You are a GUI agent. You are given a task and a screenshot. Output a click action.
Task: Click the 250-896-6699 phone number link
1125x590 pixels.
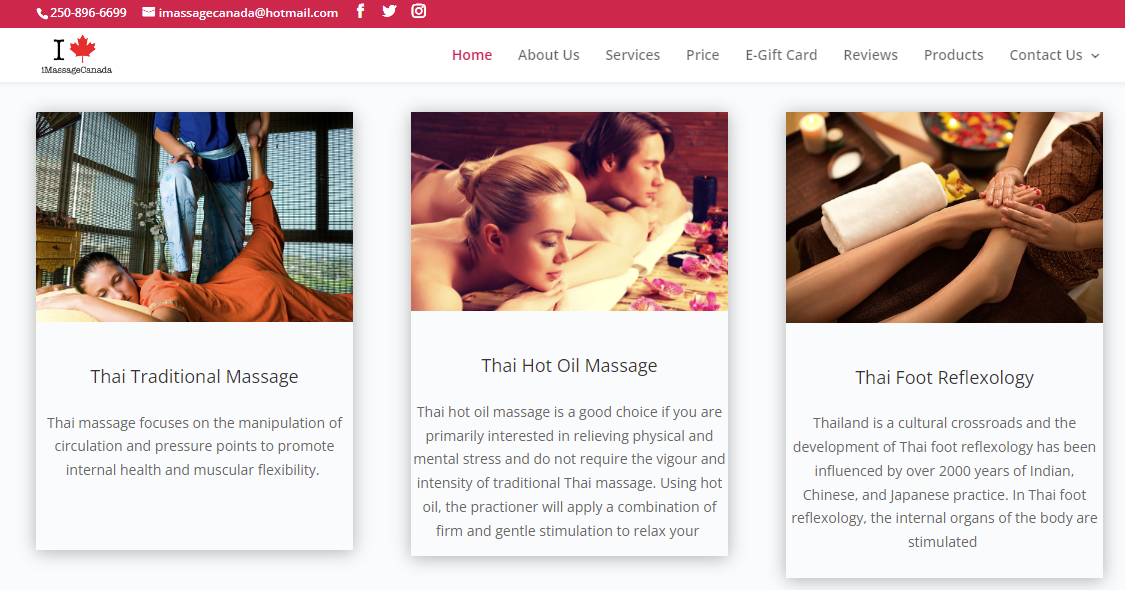pyautogui.click(x=88, y=13)
